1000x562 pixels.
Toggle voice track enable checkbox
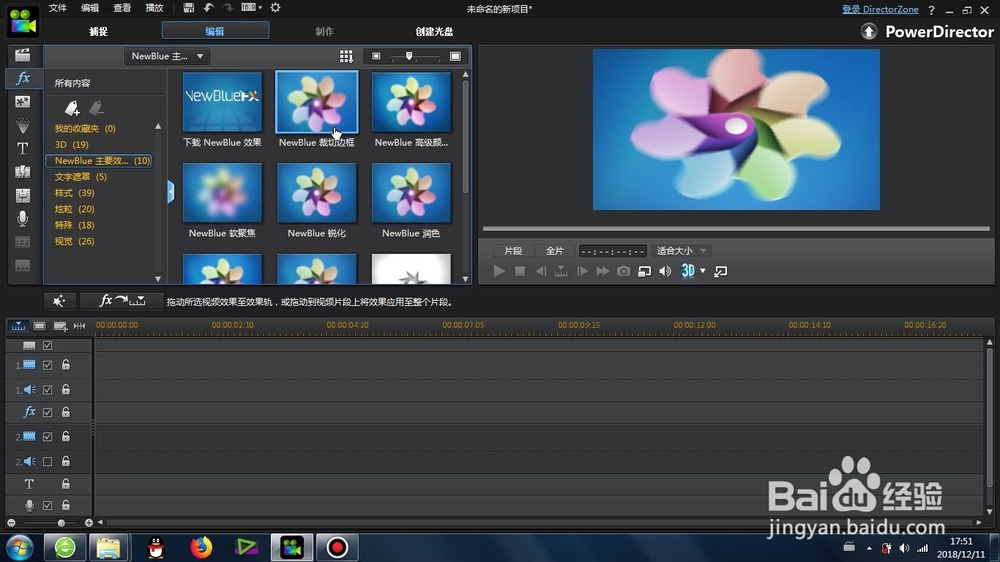[x=47, y=505]
